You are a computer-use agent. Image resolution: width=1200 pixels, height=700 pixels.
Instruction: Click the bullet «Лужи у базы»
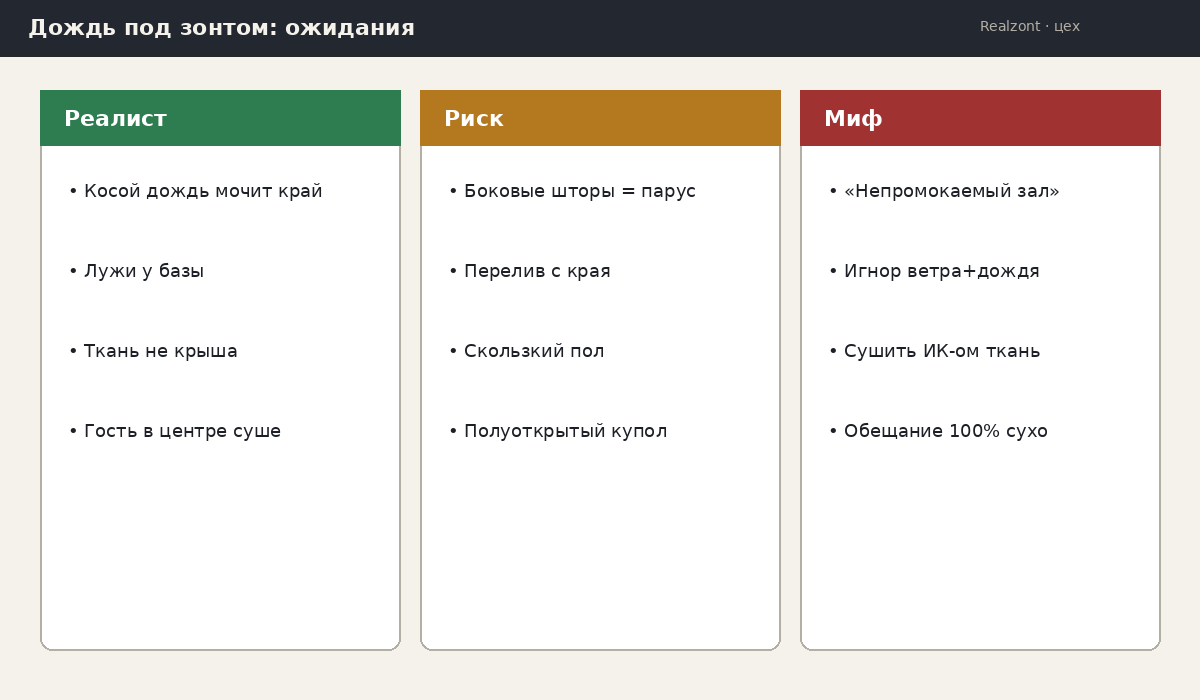(136, 271)
